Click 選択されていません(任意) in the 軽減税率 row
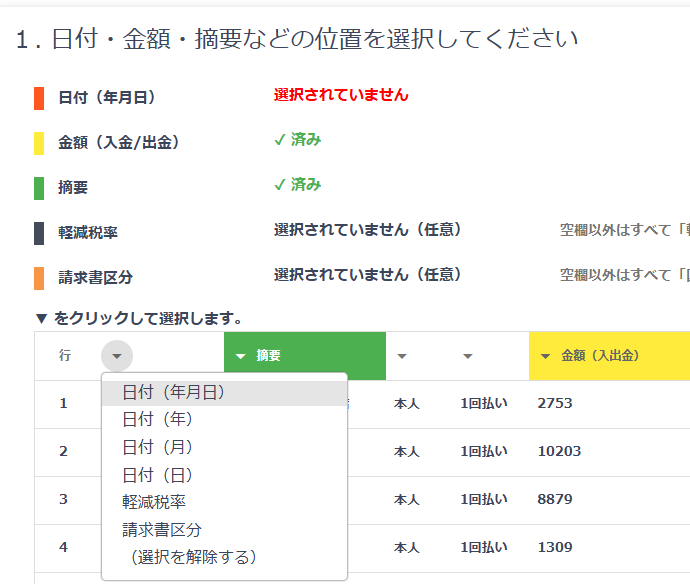Image resolution: width=690 pixels, height=584 pixels. pos(368,229)
